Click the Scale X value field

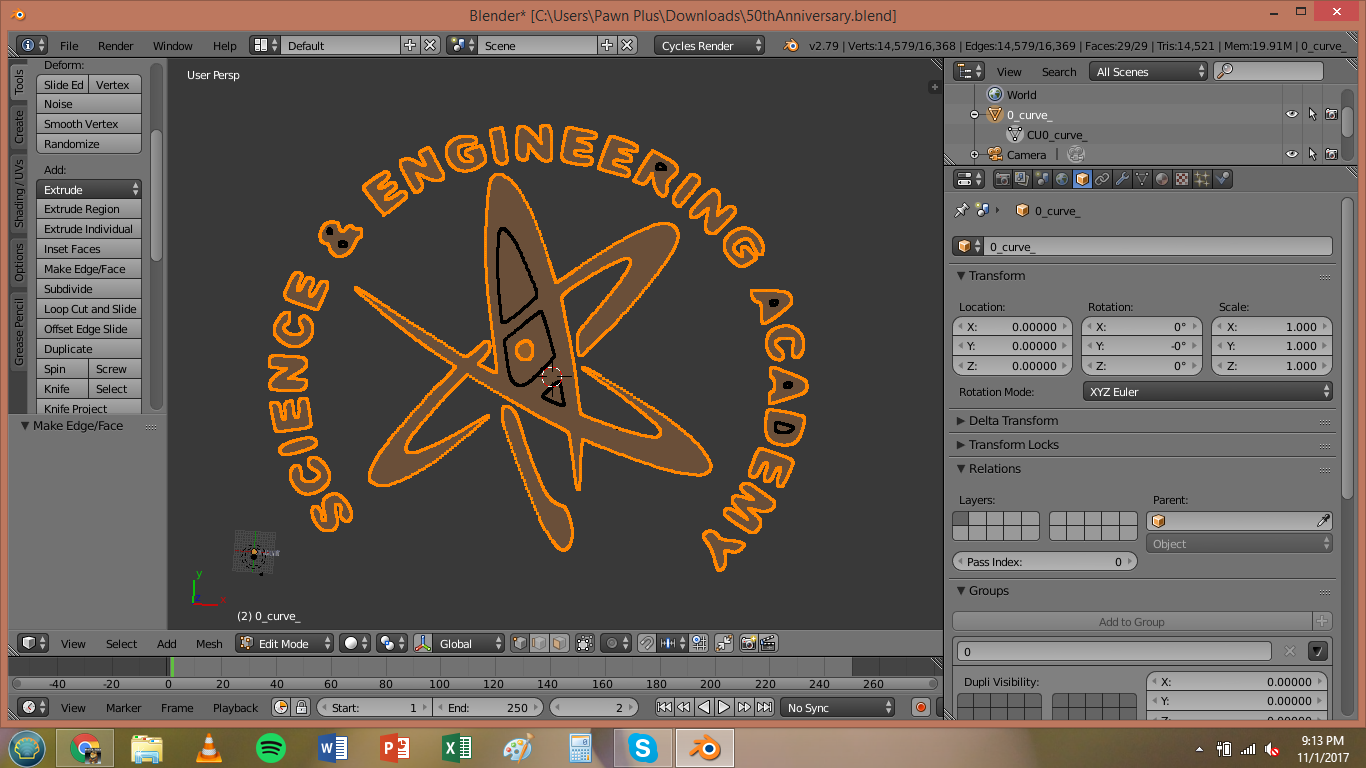(x=1272, y=326)
